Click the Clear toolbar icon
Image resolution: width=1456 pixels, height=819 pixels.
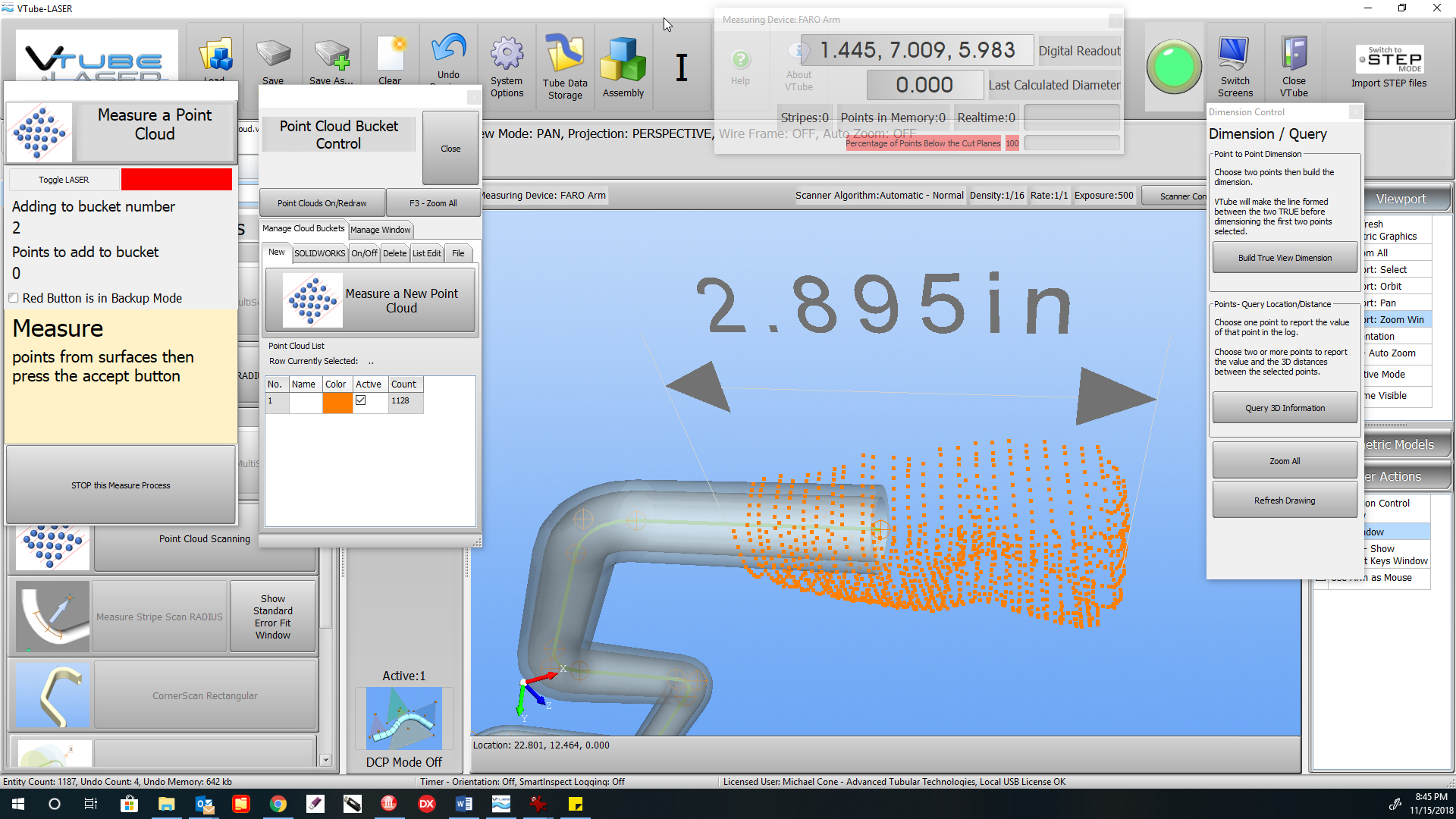click(x=391, y=55)
